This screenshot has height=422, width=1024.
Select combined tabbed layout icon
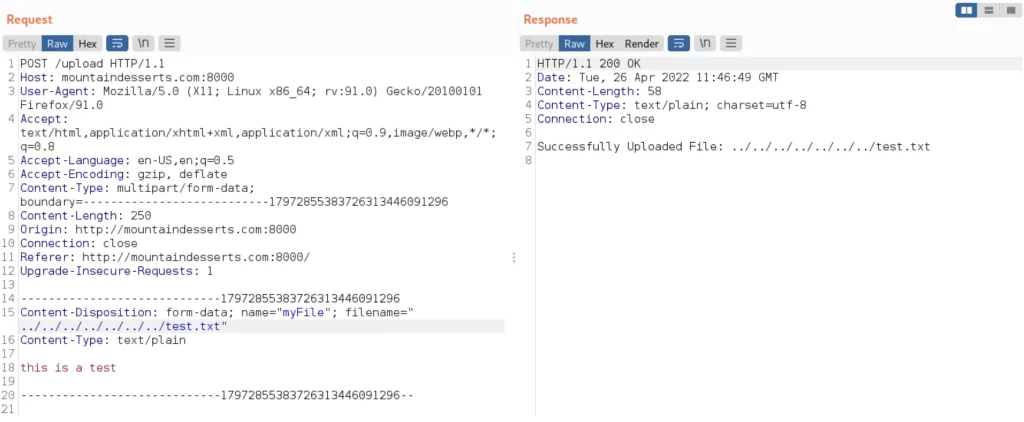(x=1009, y=10)
